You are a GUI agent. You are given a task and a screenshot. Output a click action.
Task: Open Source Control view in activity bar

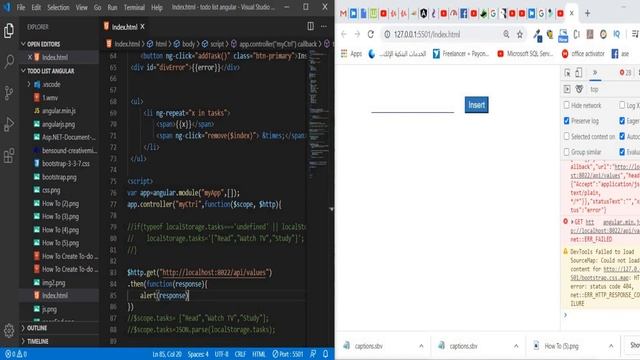pyautogui.click(x=9, y=93)
